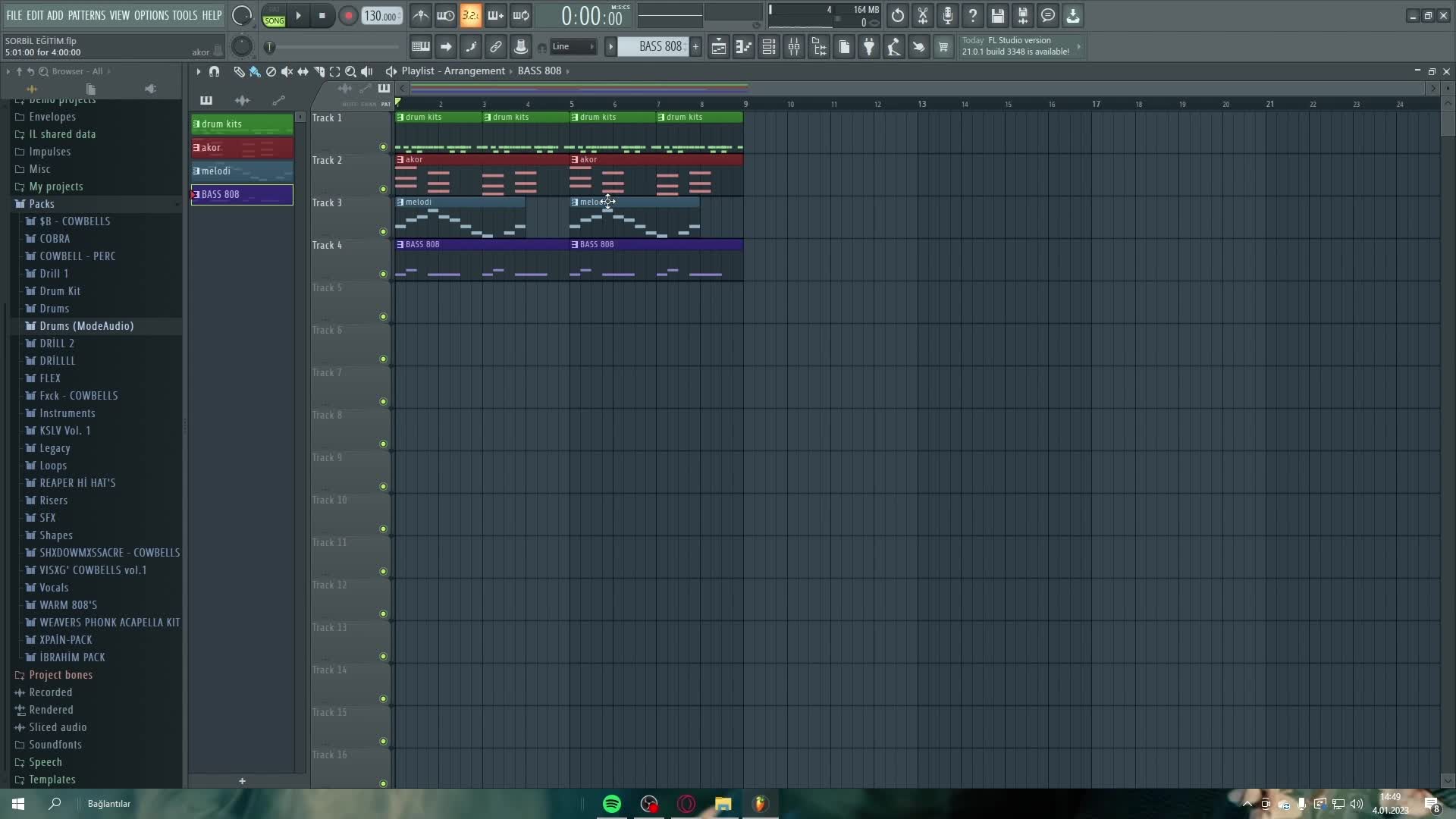This screenshot has width=1456, height=819.
Task: Select the playlist Slip tool
Action: pos(303,71)
